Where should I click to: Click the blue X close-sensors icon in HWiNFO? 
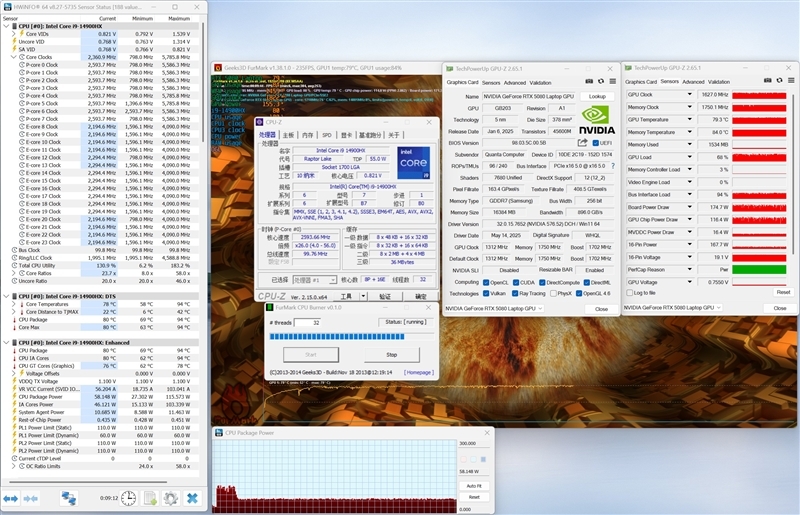pos(192,498)
